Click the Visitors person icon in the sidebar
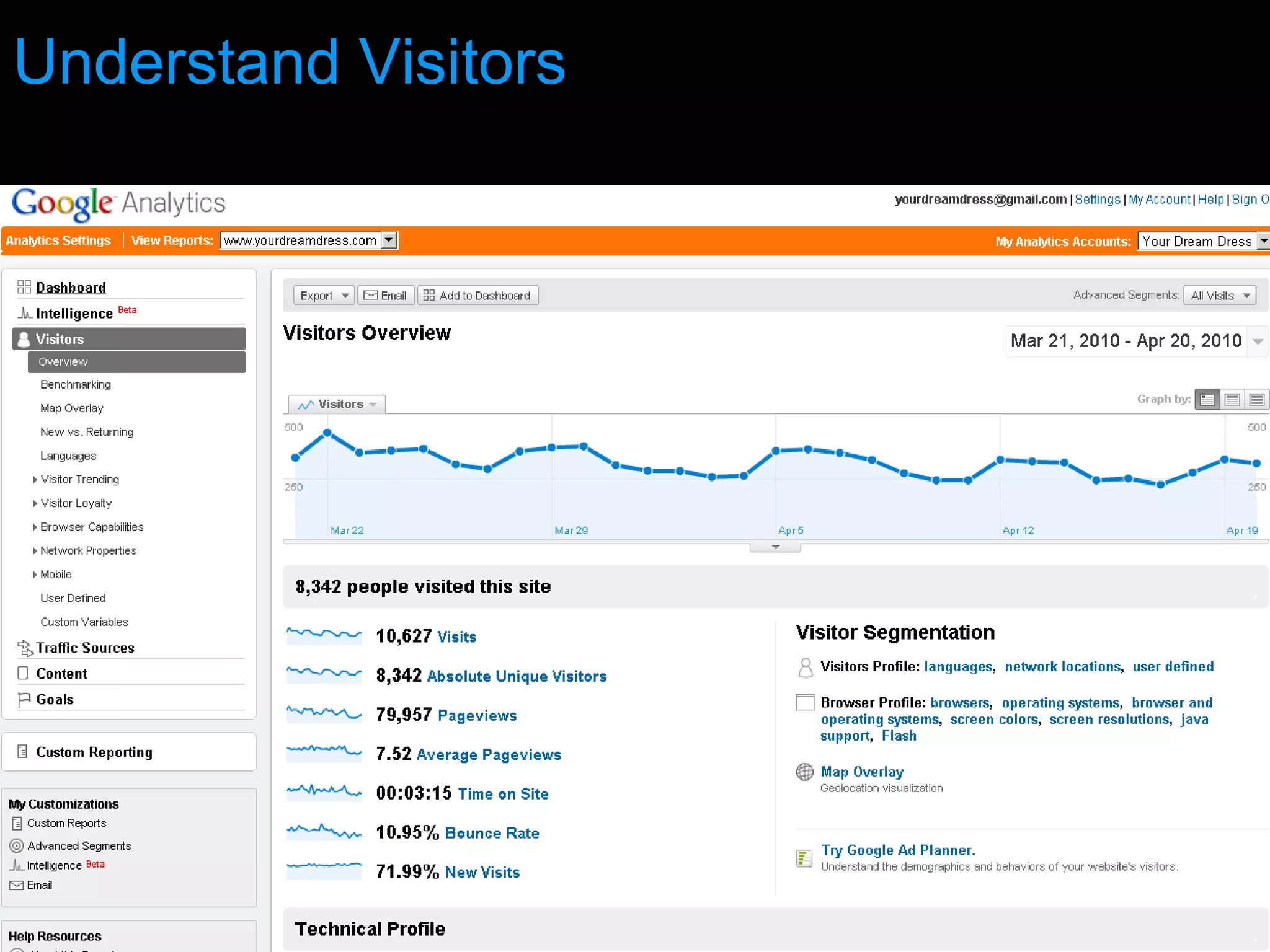 tap(24, 339)
